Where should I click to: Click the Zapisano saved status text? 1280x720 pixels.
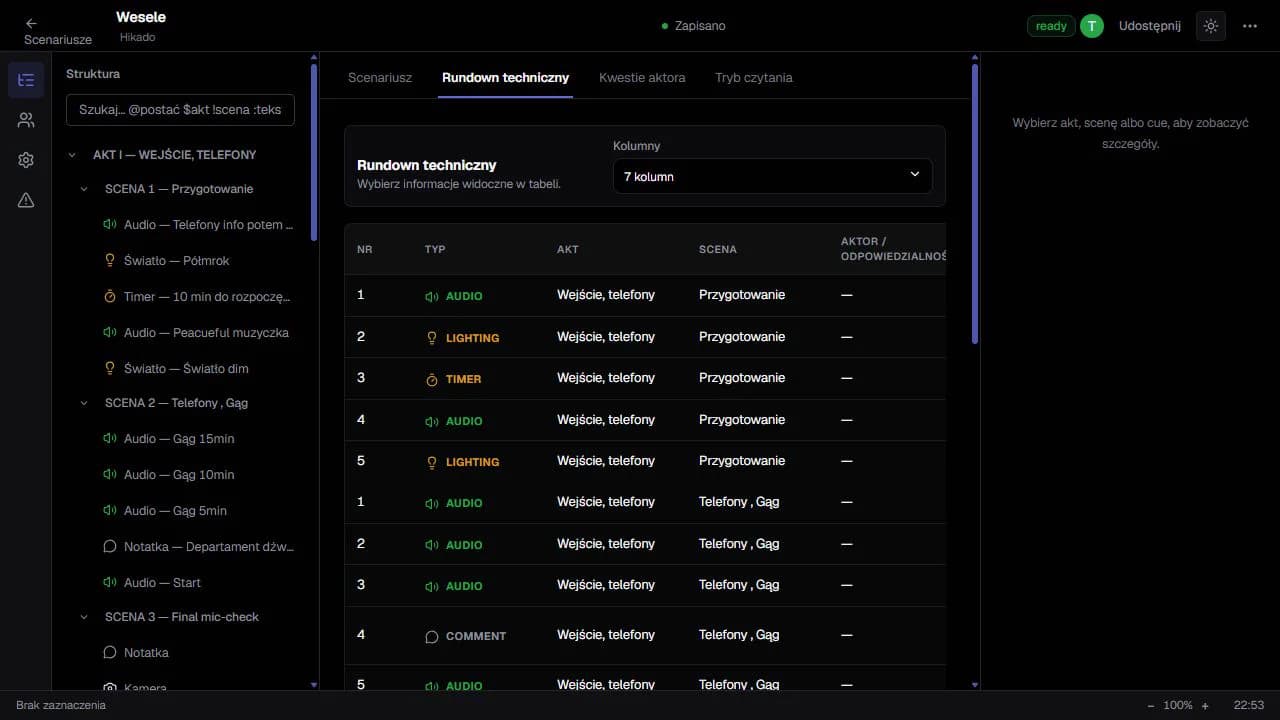700,26
